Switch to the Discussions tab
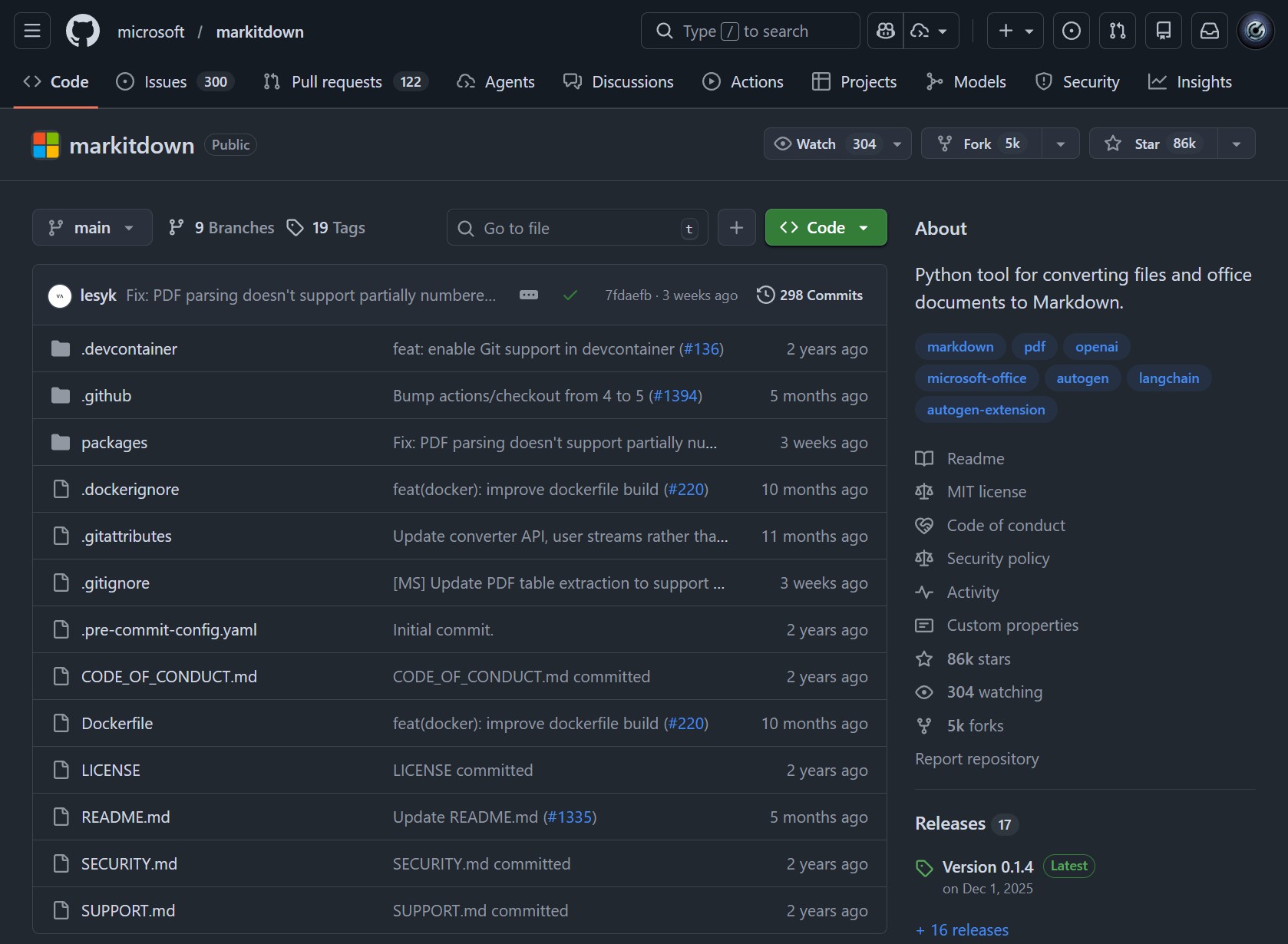Screen dimensions: 1288x944 [619, 81]
